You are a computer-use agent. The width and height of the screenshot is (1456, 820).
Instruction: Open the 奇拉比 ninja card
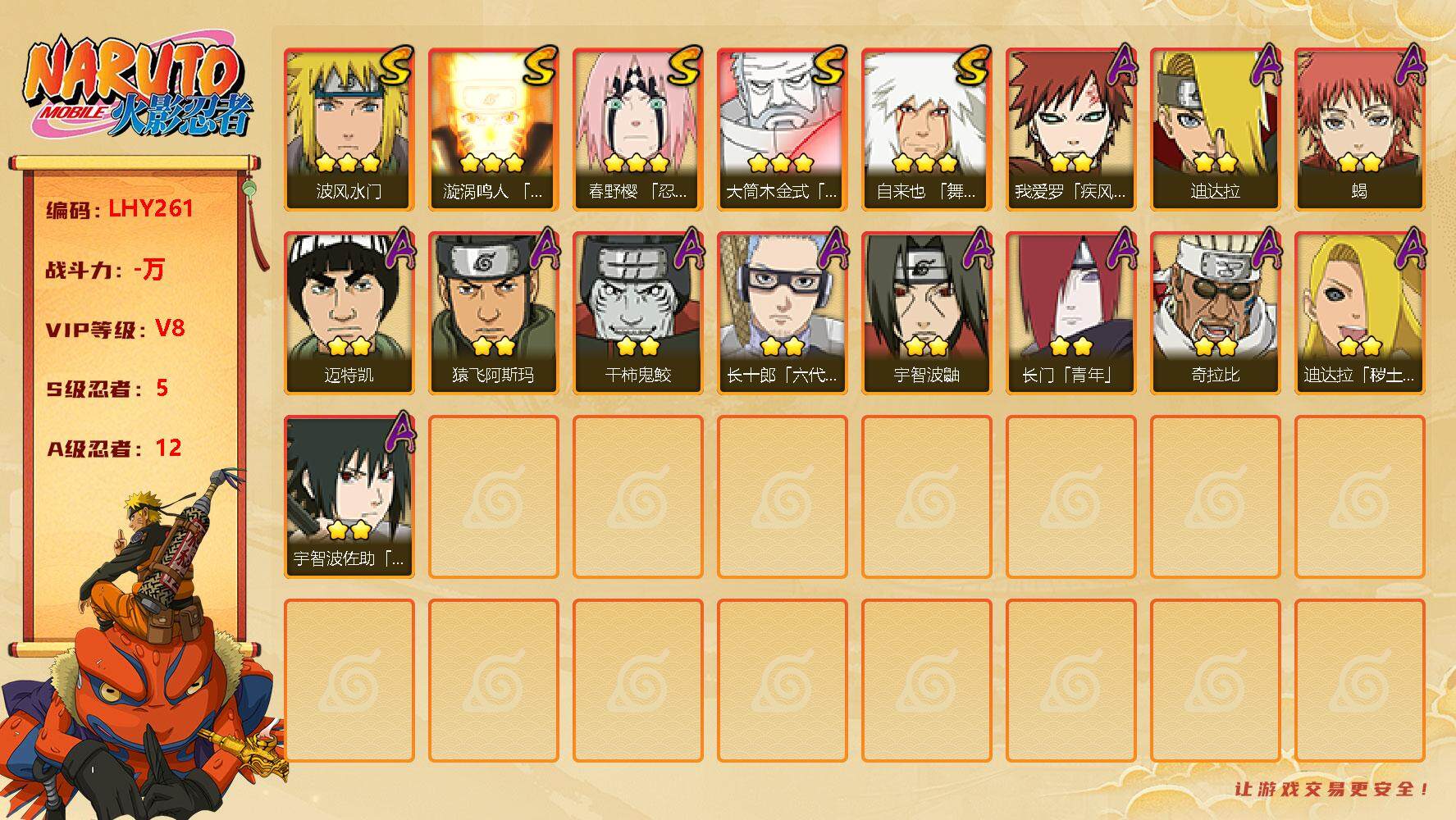click(x=1216, y=313)
